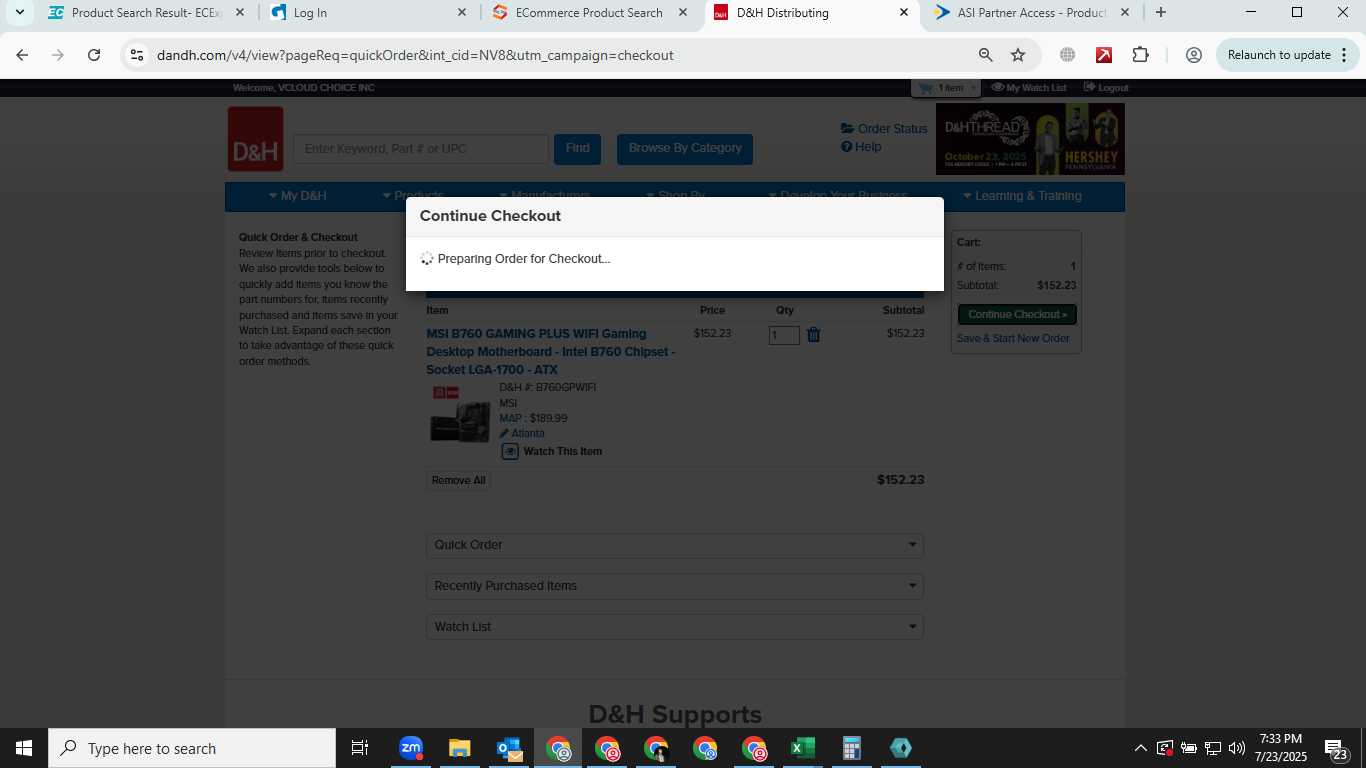Viewport: 1366px width, 768px height.
Task: Open the Chrome profile icon
Action: coord(1193,55)
